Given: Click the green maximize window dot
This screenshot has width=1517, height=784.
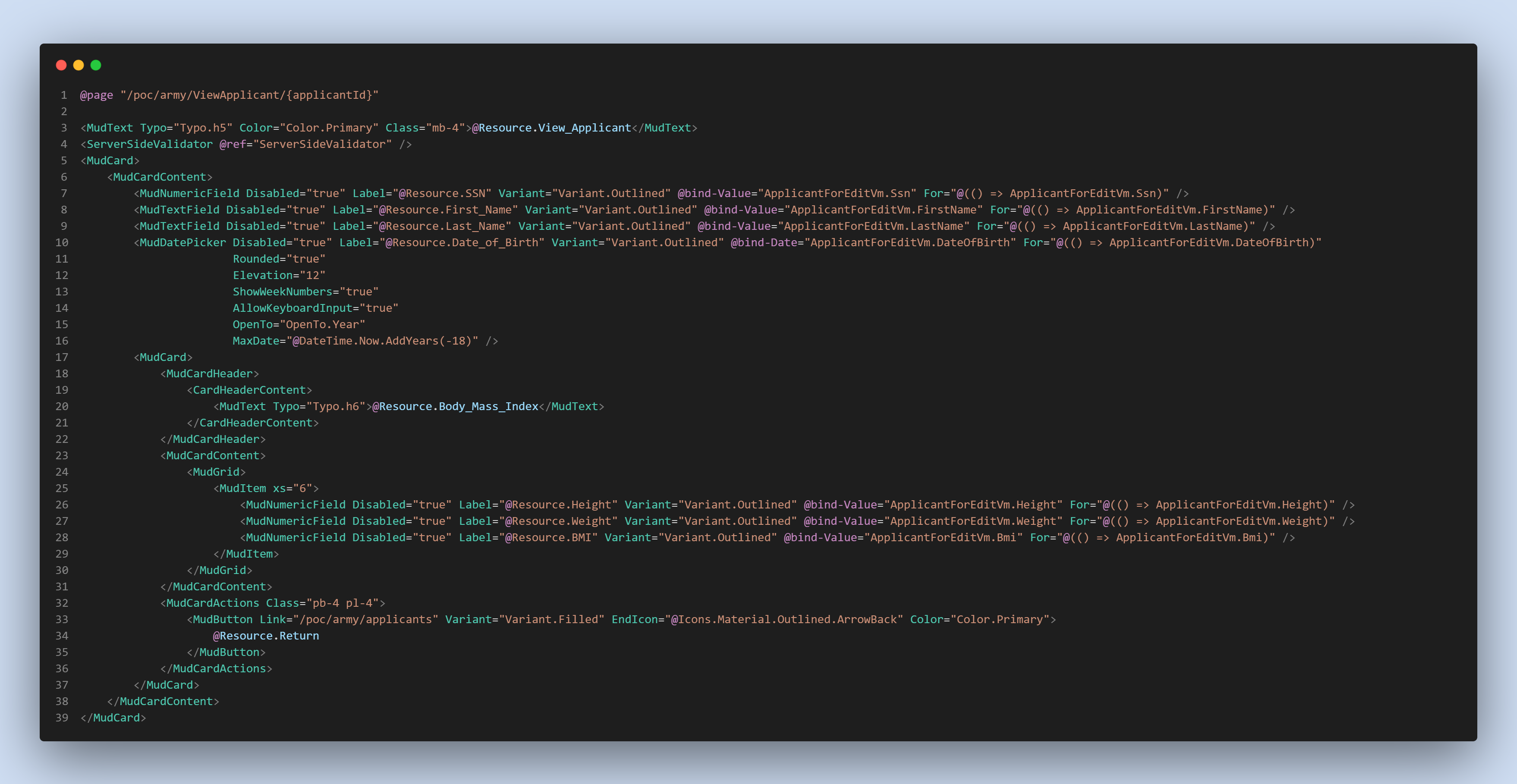Looking at the screenshot, I should point(96,66).
